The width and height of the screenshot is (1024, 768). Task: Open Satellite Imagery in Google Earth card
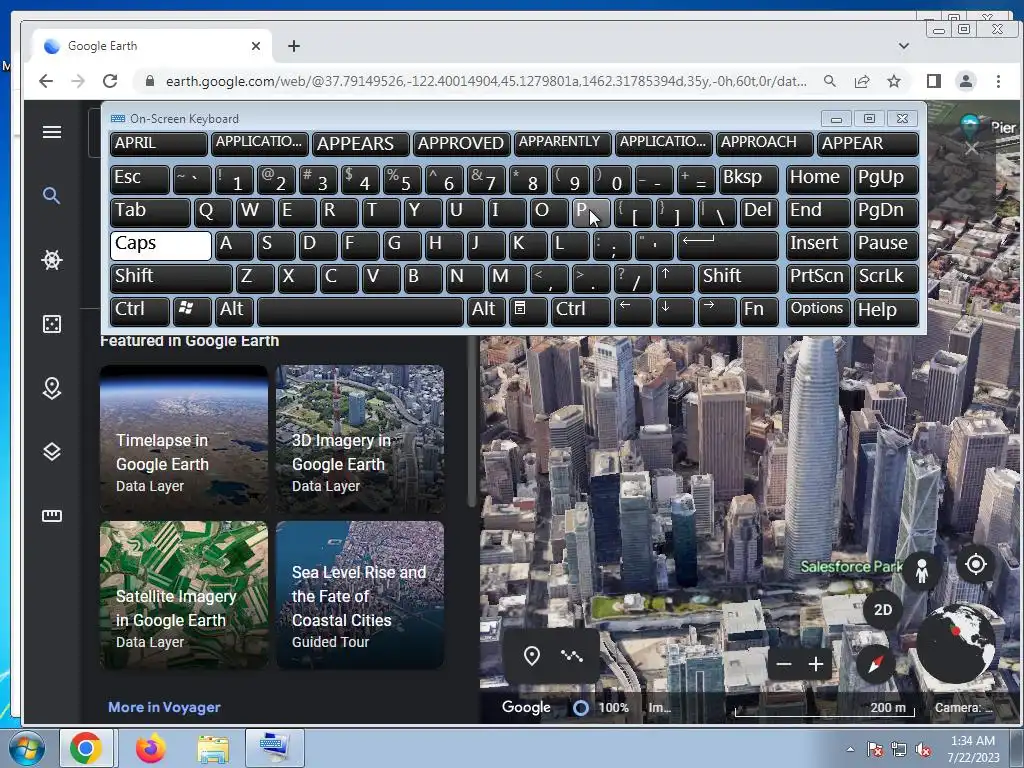[x=184, y=595]
